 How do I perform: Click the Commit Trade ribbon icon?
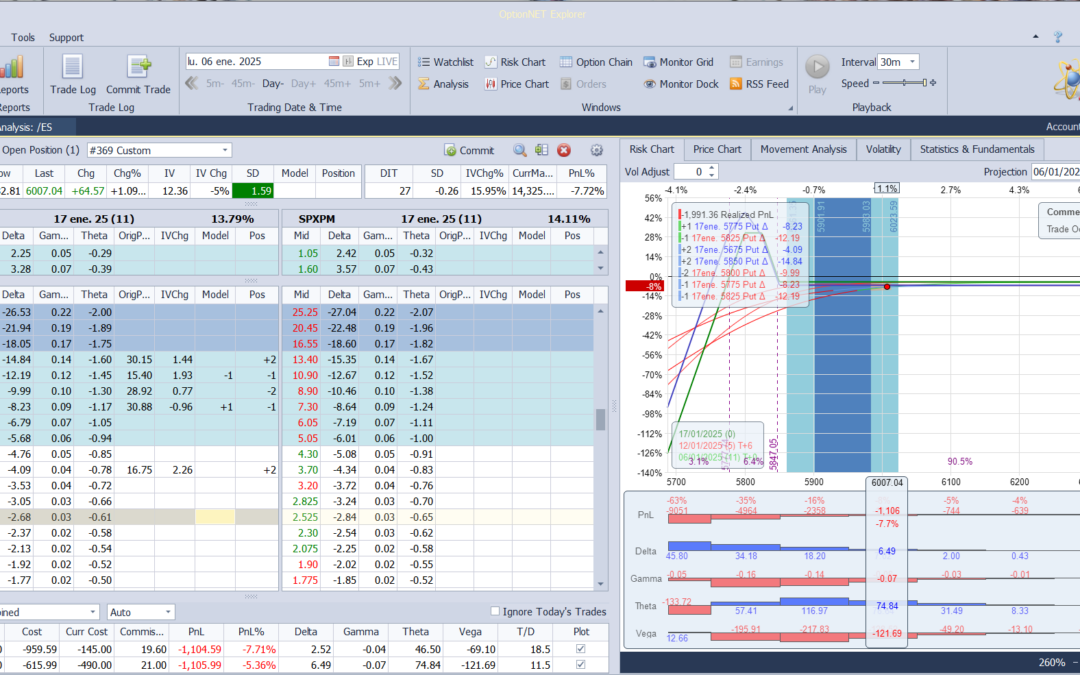pyautogui.click(x=138, y=74)
